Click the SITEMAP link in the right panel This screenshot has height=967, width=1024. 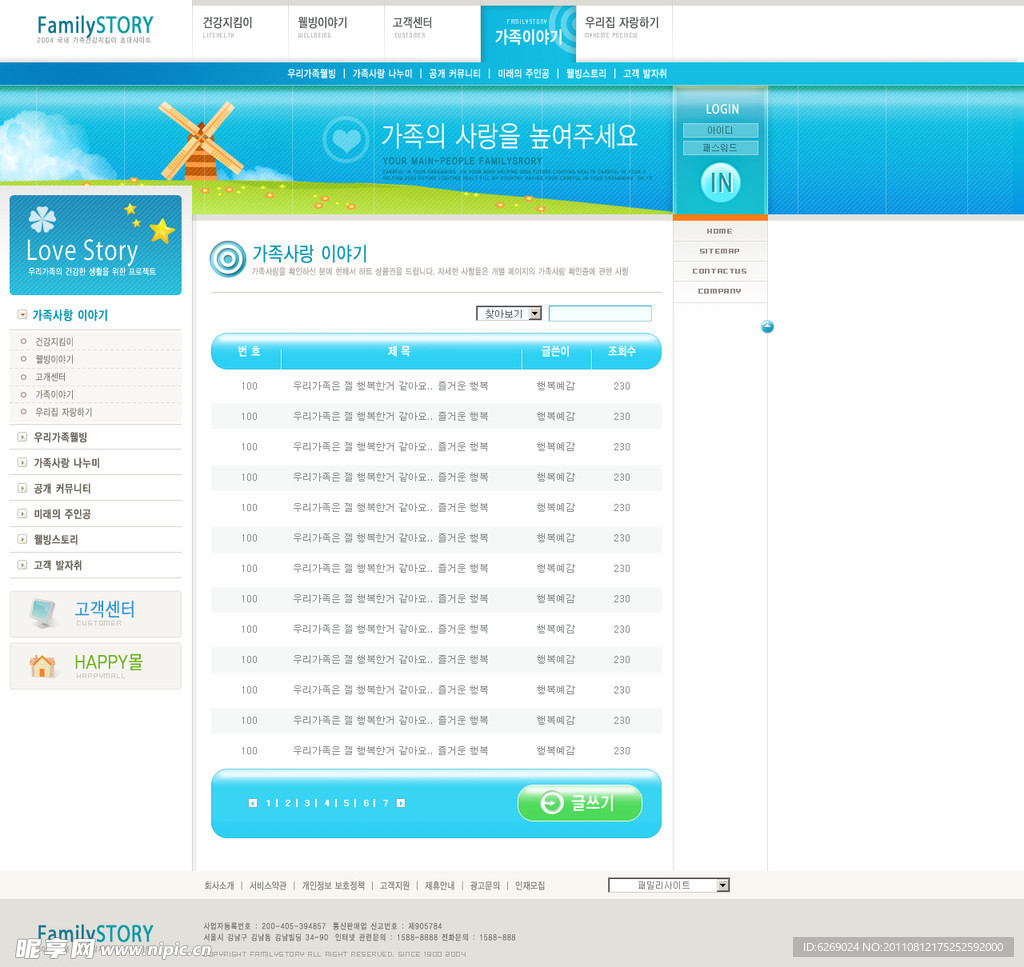point(719,251)
